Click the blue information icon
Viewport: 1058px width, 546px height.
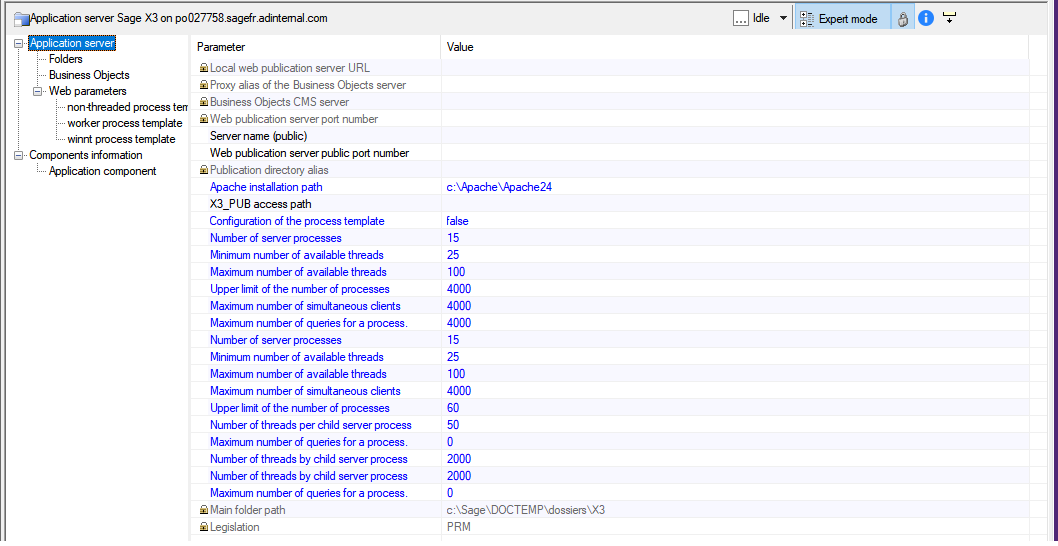926,18
